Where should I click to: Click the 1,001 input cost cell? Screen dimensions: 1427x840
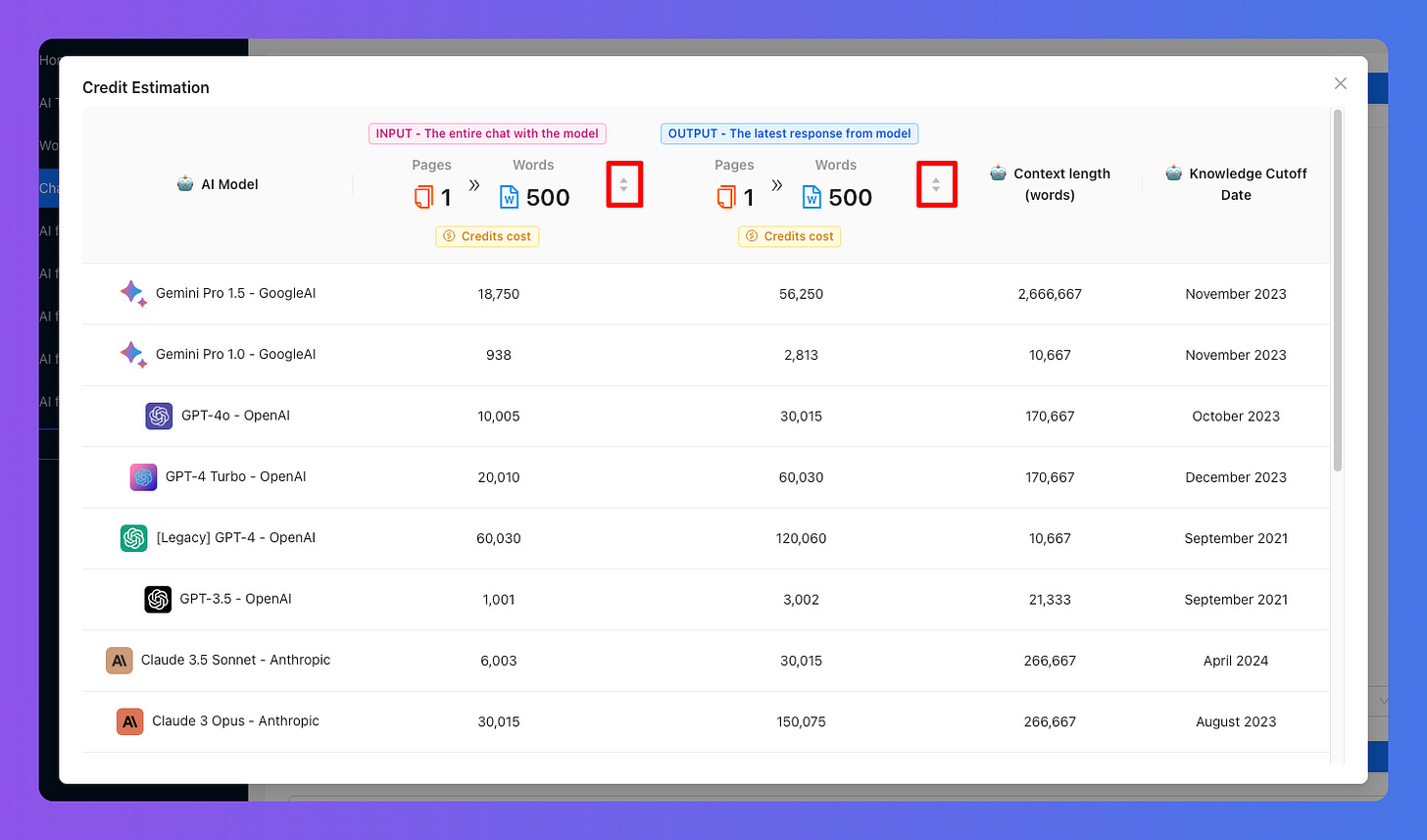[498, 600]
